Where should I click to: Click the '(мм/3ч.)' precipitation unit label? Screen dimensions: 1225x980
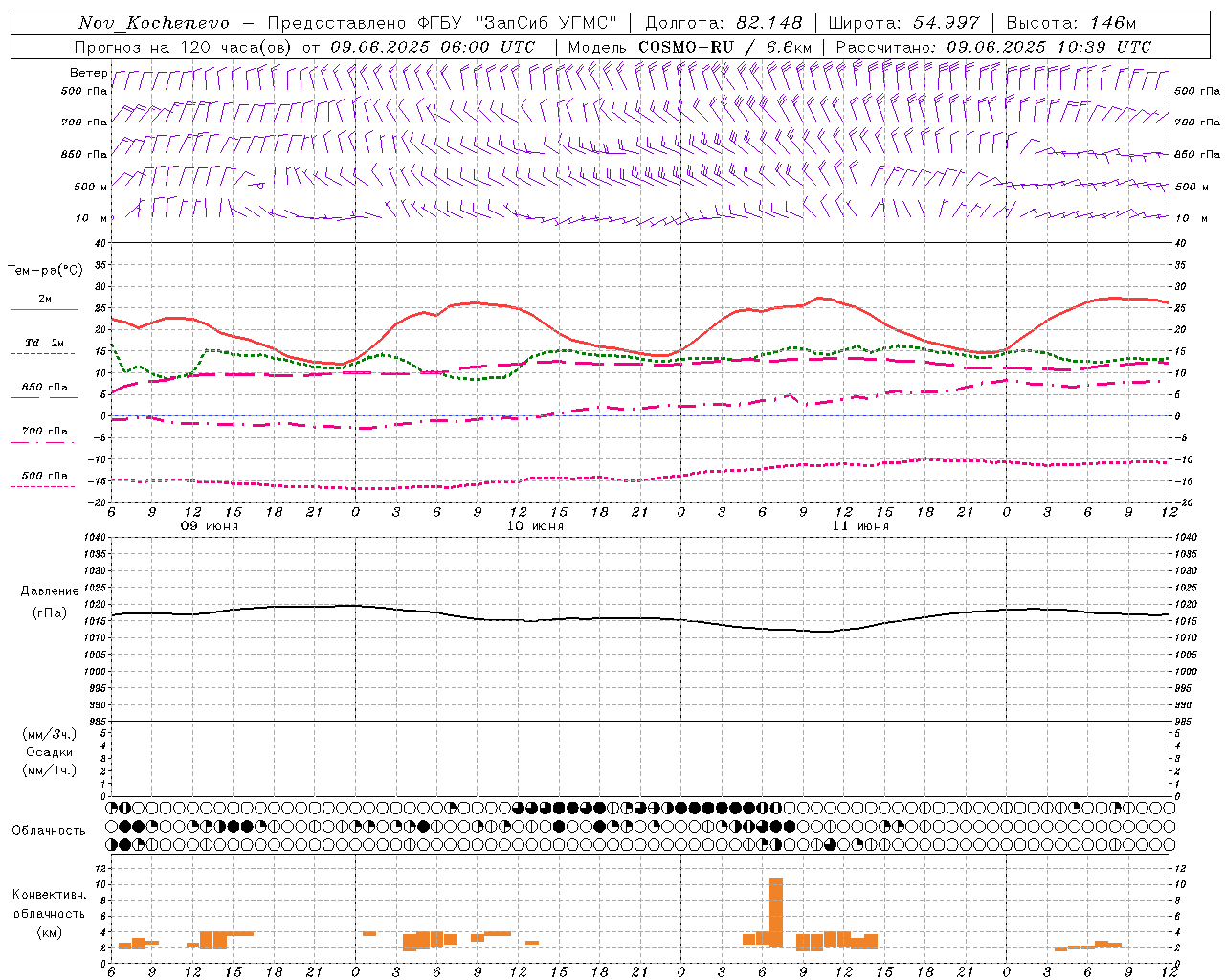pos(50,734)
